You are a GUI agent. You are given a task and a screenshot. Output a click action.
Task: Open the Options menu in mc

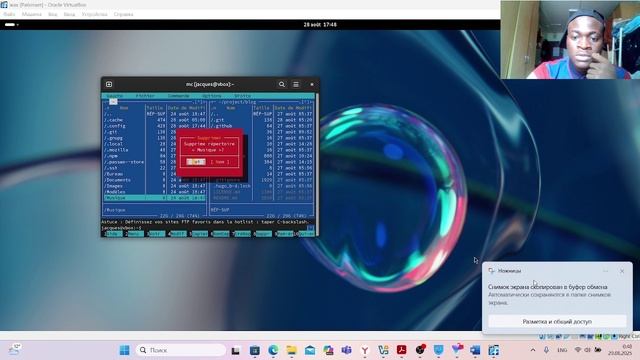(x=212, y=96)
